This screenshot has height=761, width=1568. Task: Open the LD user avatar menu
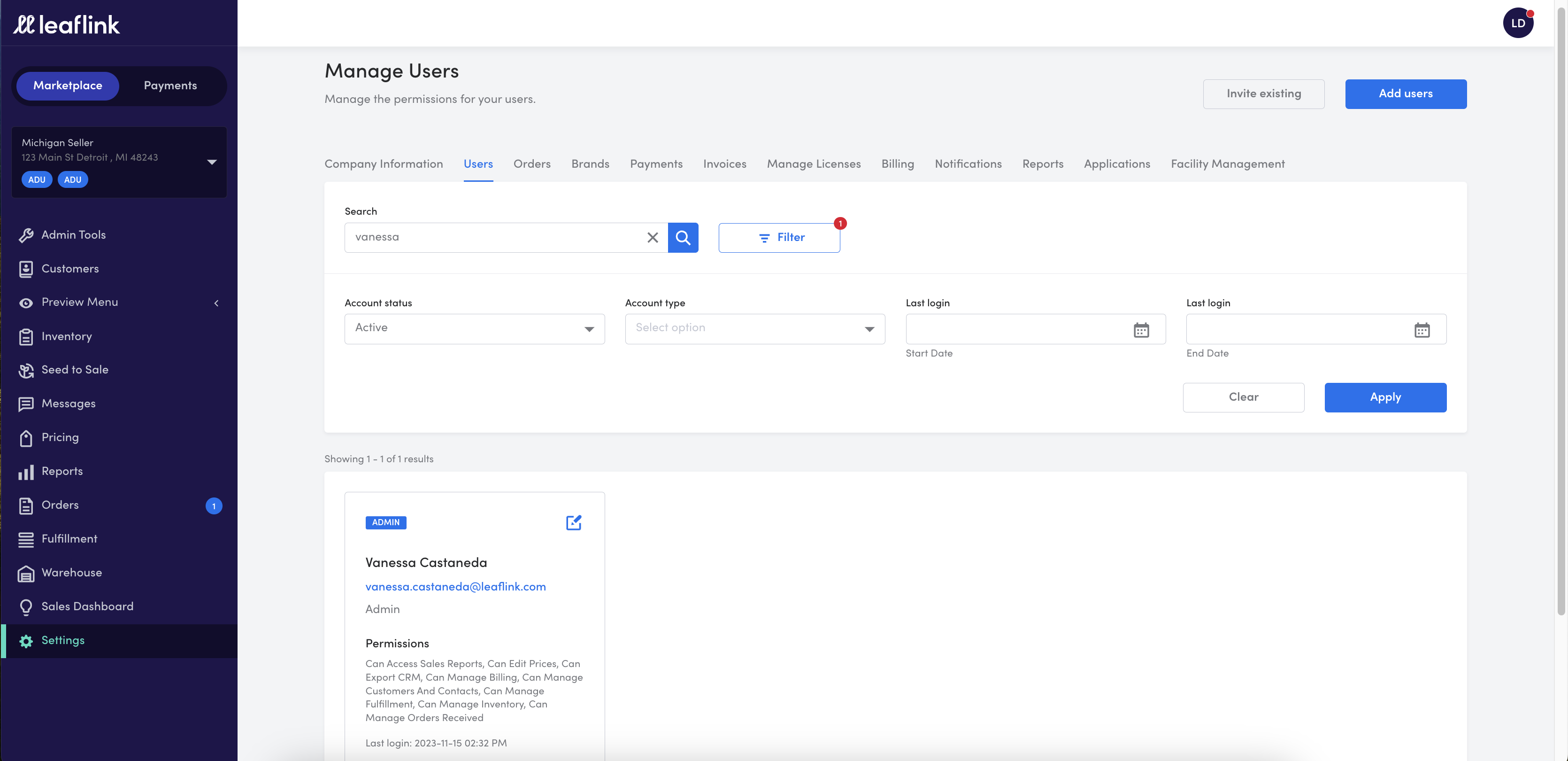(x=1517, y=23)
